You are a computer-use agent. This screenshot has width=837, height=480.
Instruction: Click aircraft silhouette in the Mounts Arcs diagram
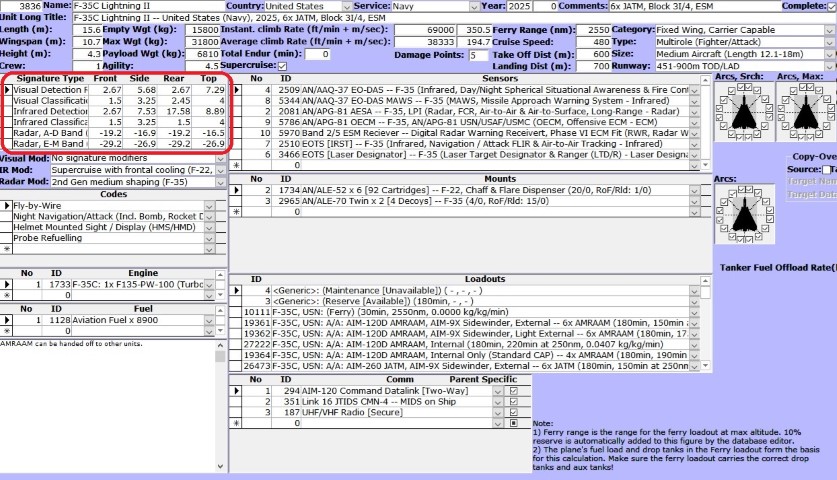tap(744, 215)
